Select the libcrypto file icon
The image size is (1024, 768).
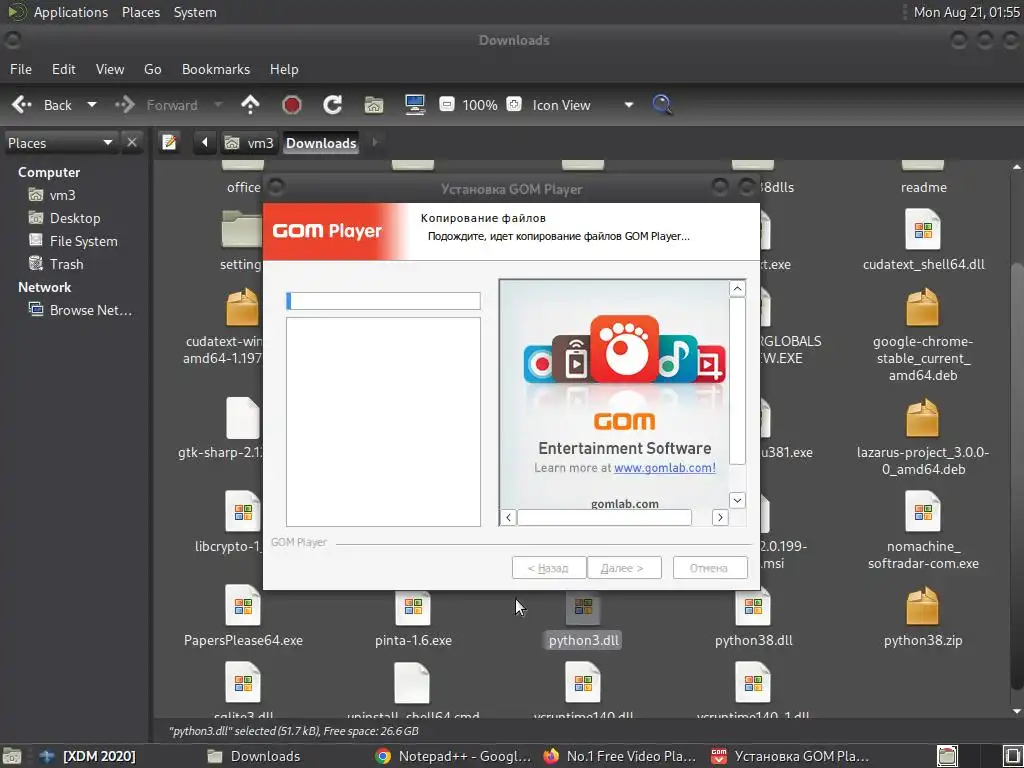point(243,511)
